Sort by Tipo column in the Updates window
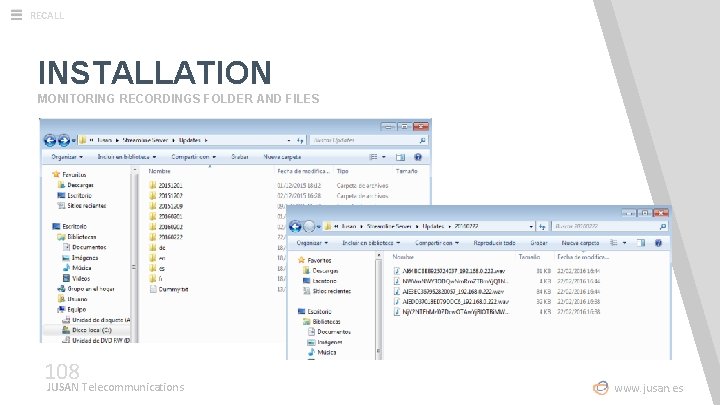This screenshot has height=405, width=720. pos(343,171)
